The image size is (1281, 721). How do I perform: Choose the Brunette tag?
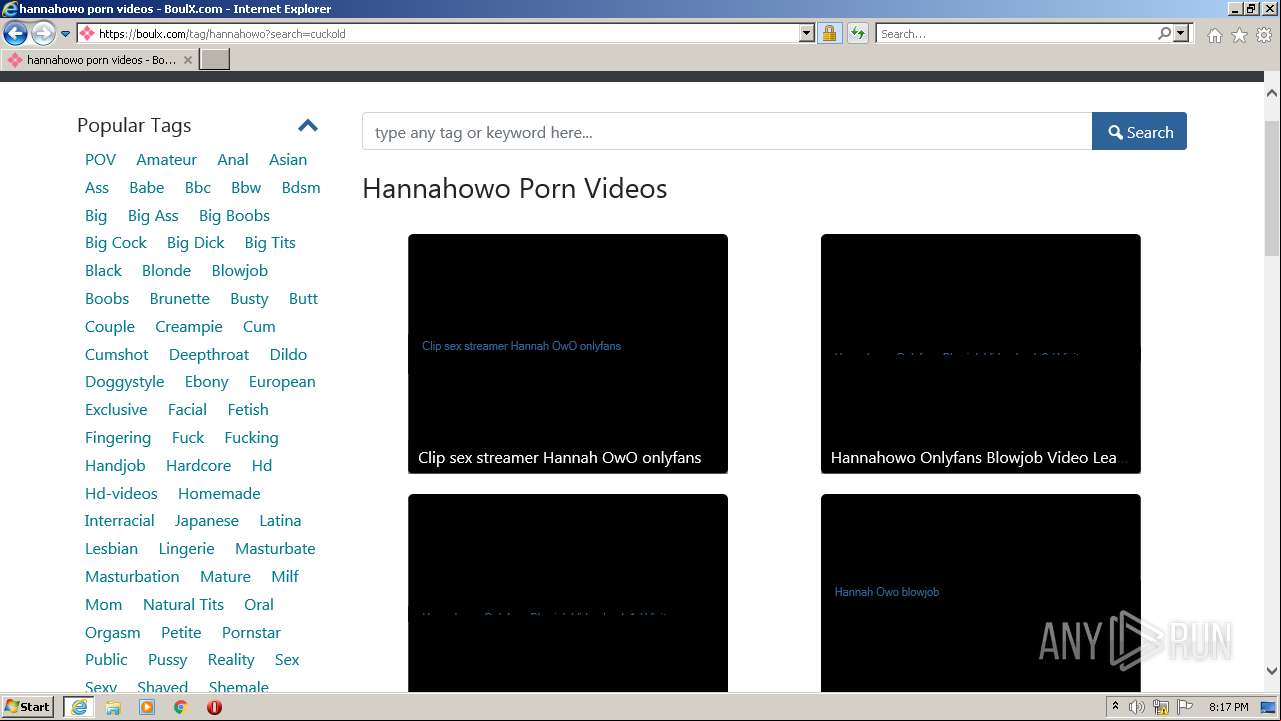[180, 299]
